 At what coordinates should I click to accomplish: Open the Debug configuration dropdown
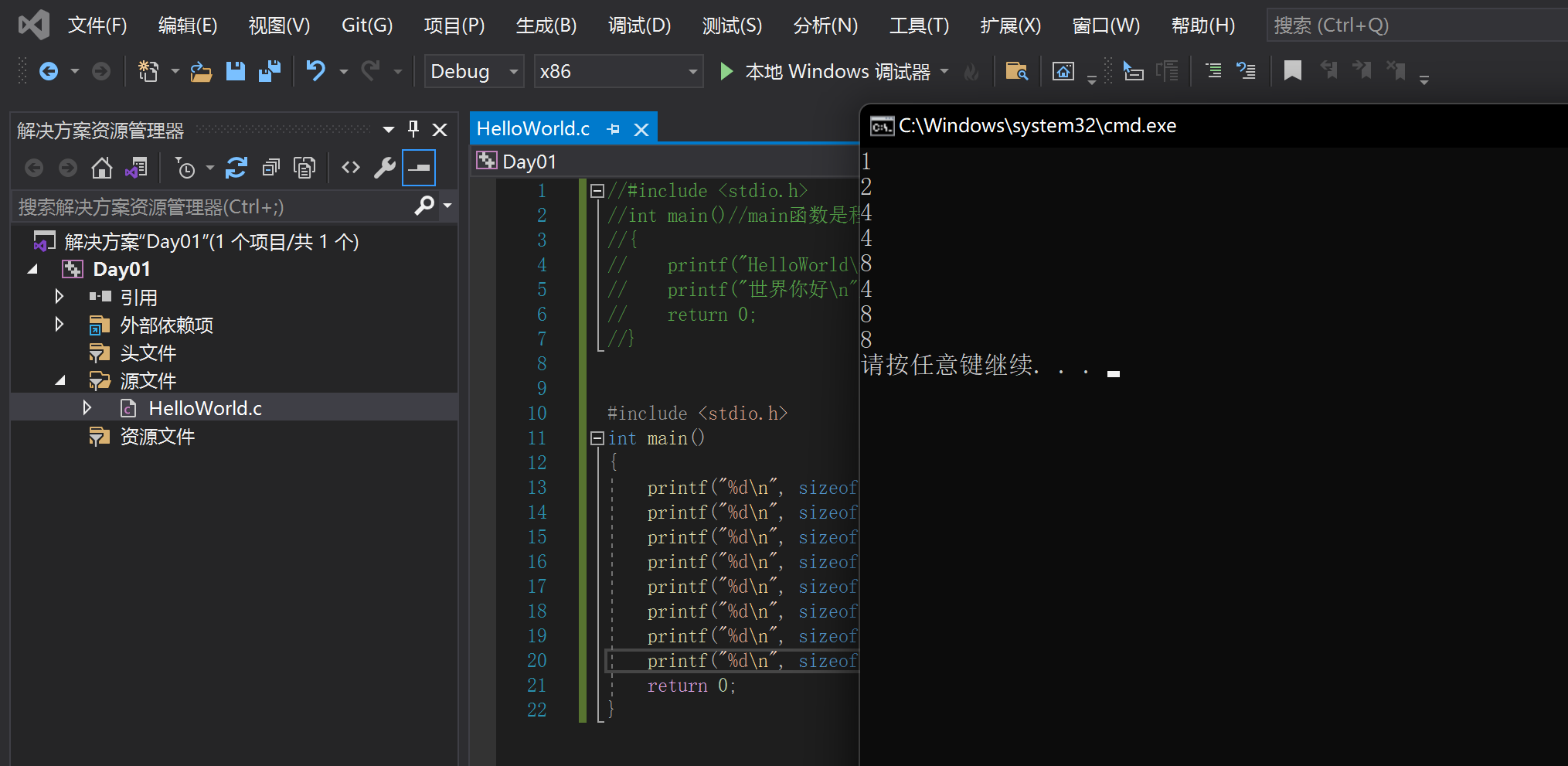click(x=474, y=72)
